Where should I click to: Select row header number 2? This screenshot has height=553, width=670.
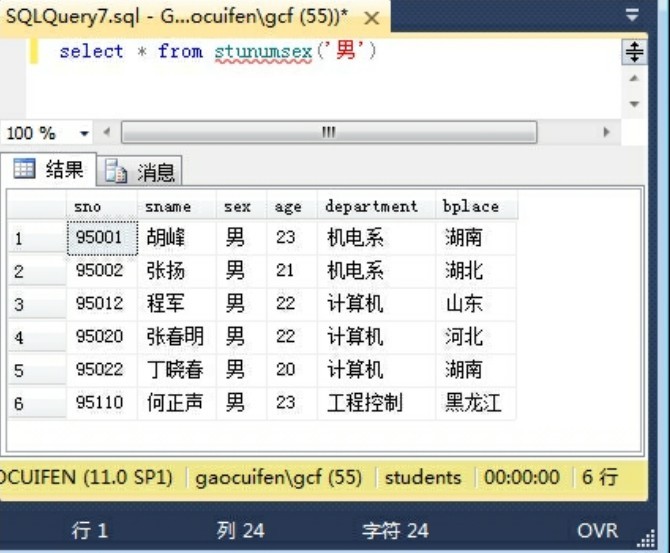click(x=37, y=271)
